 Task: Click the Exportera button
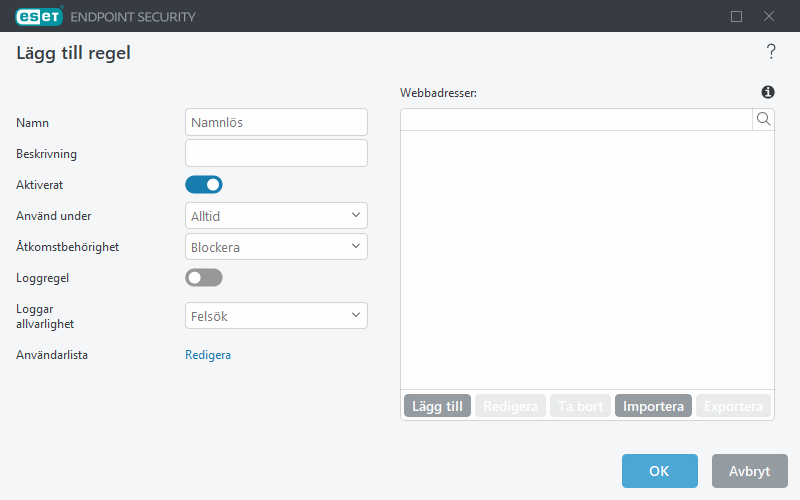[x=733, y=406]
